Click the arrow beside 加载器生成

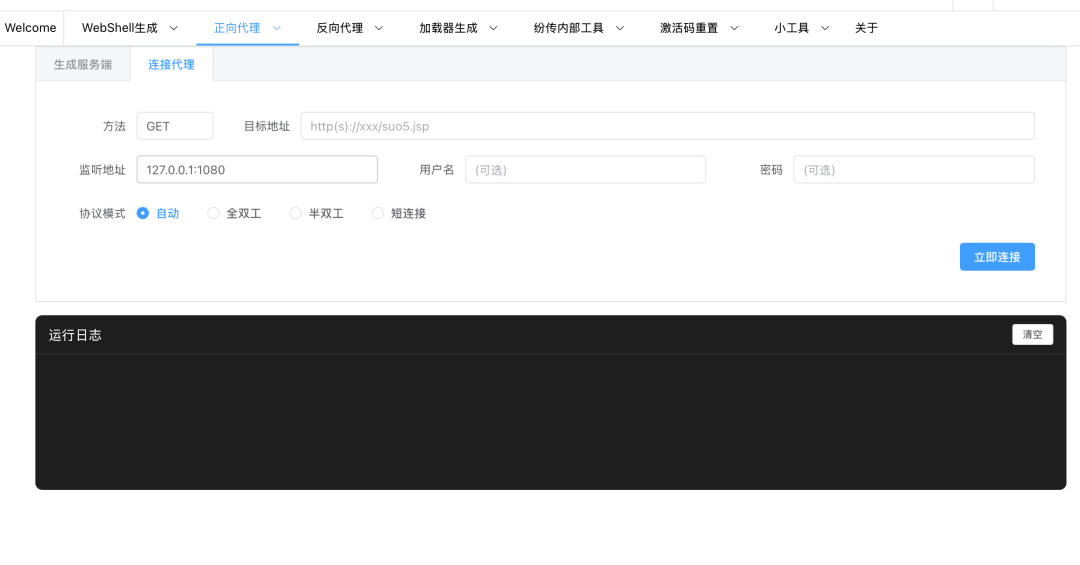point(493,28)
